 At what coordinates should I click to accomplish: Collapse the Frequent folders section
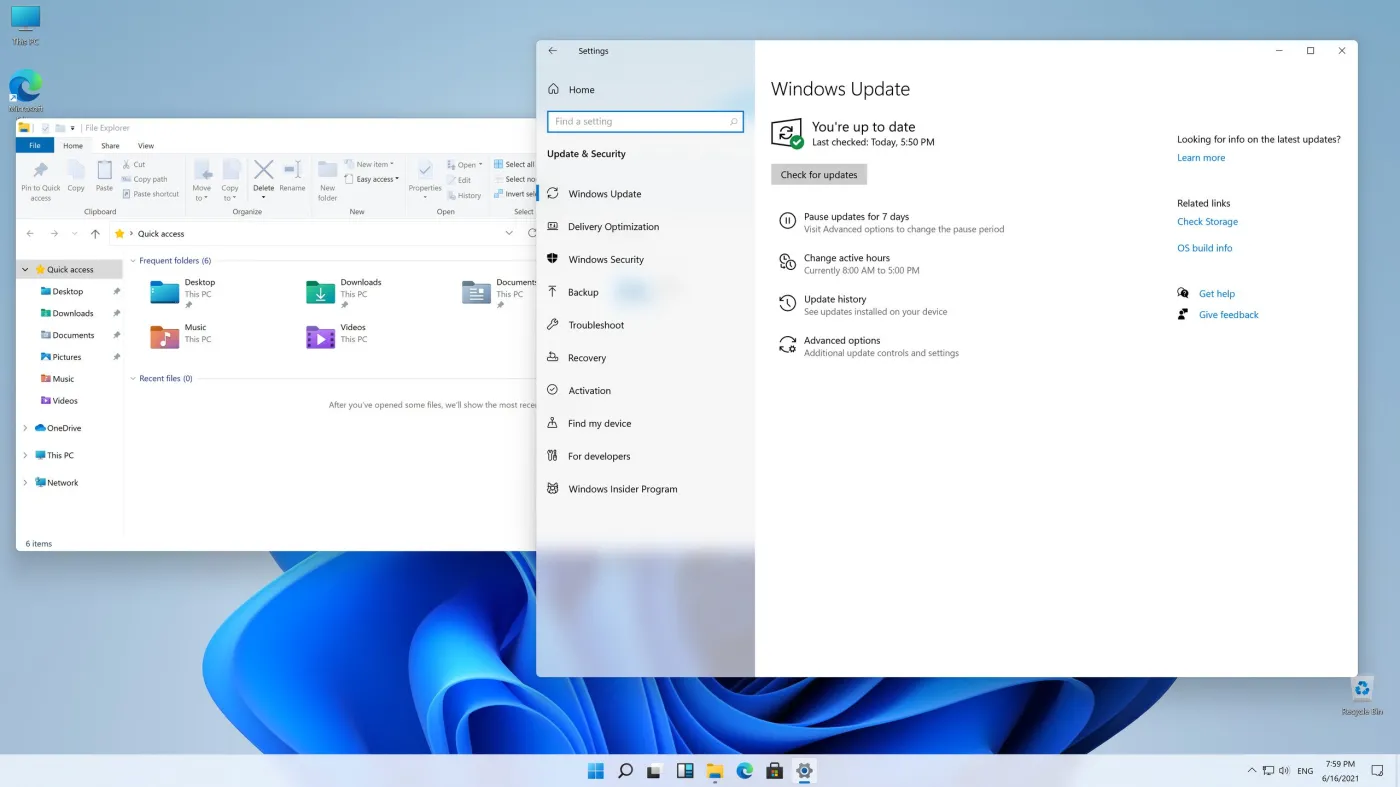[133, 261]
